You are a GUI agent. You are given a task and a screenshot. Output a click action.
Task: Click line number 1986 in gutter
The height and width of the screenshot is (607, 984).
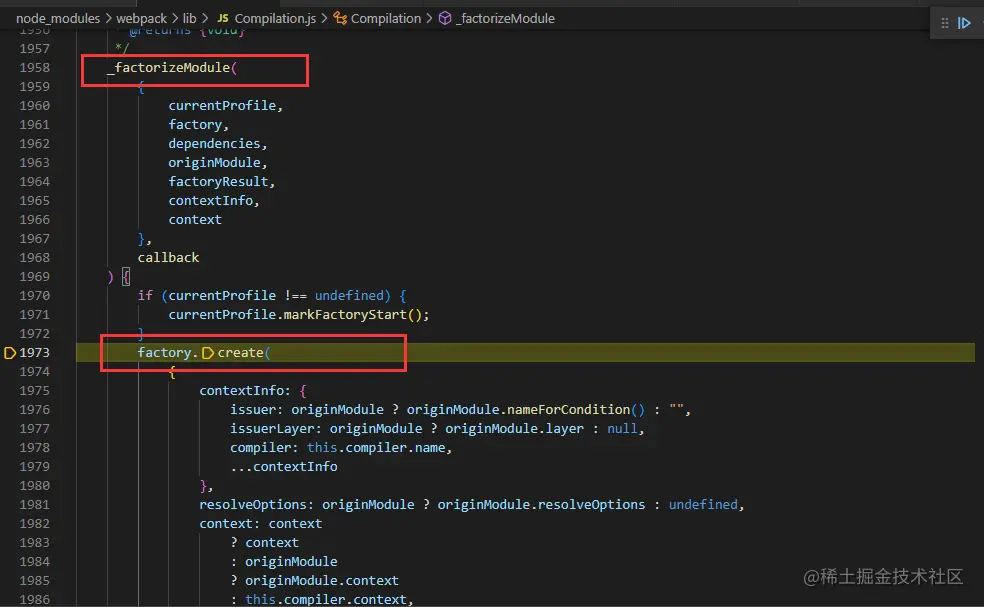[35, 599]
